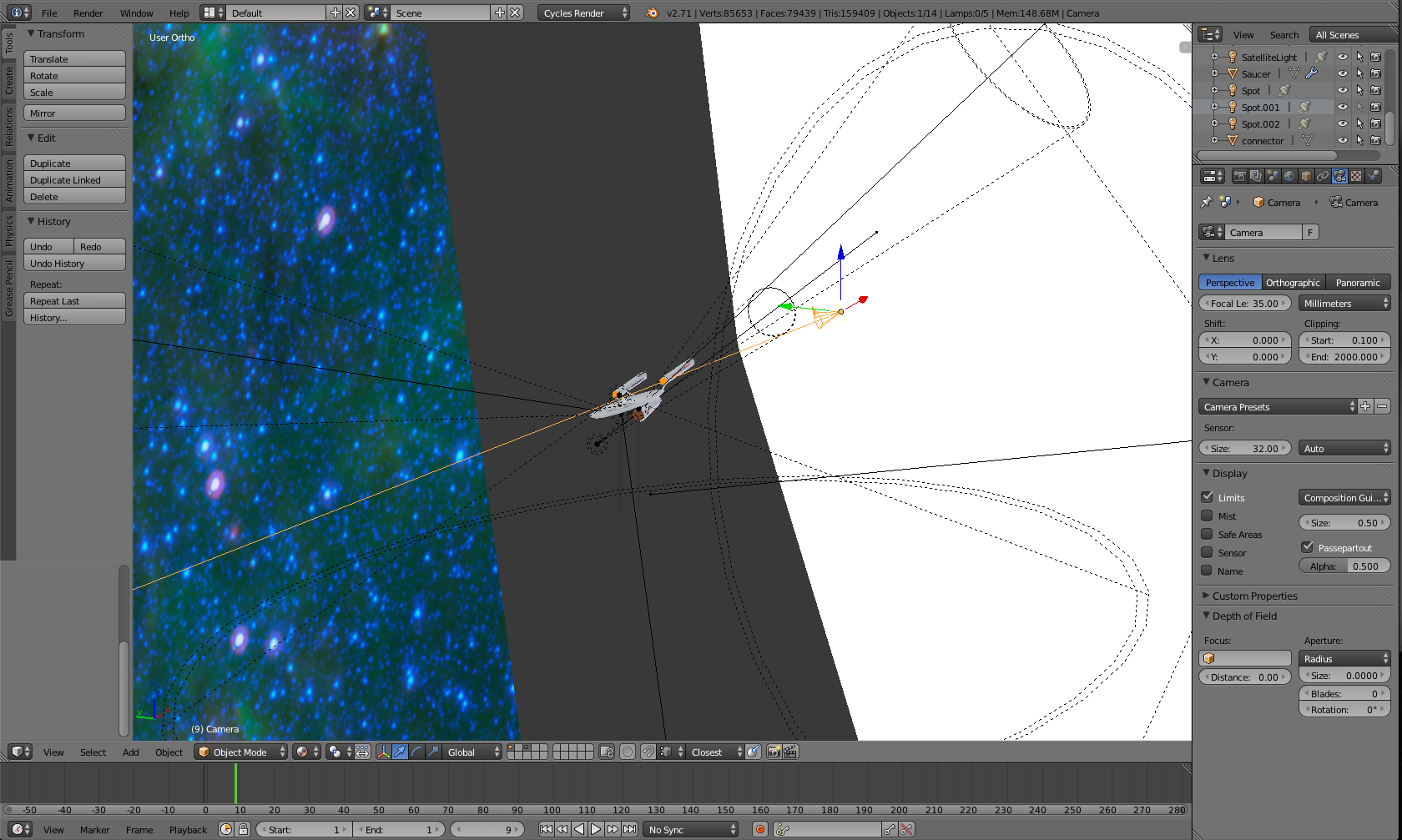Play animation forward
This screenshot has width=1402, height=840.
(596, 829)
